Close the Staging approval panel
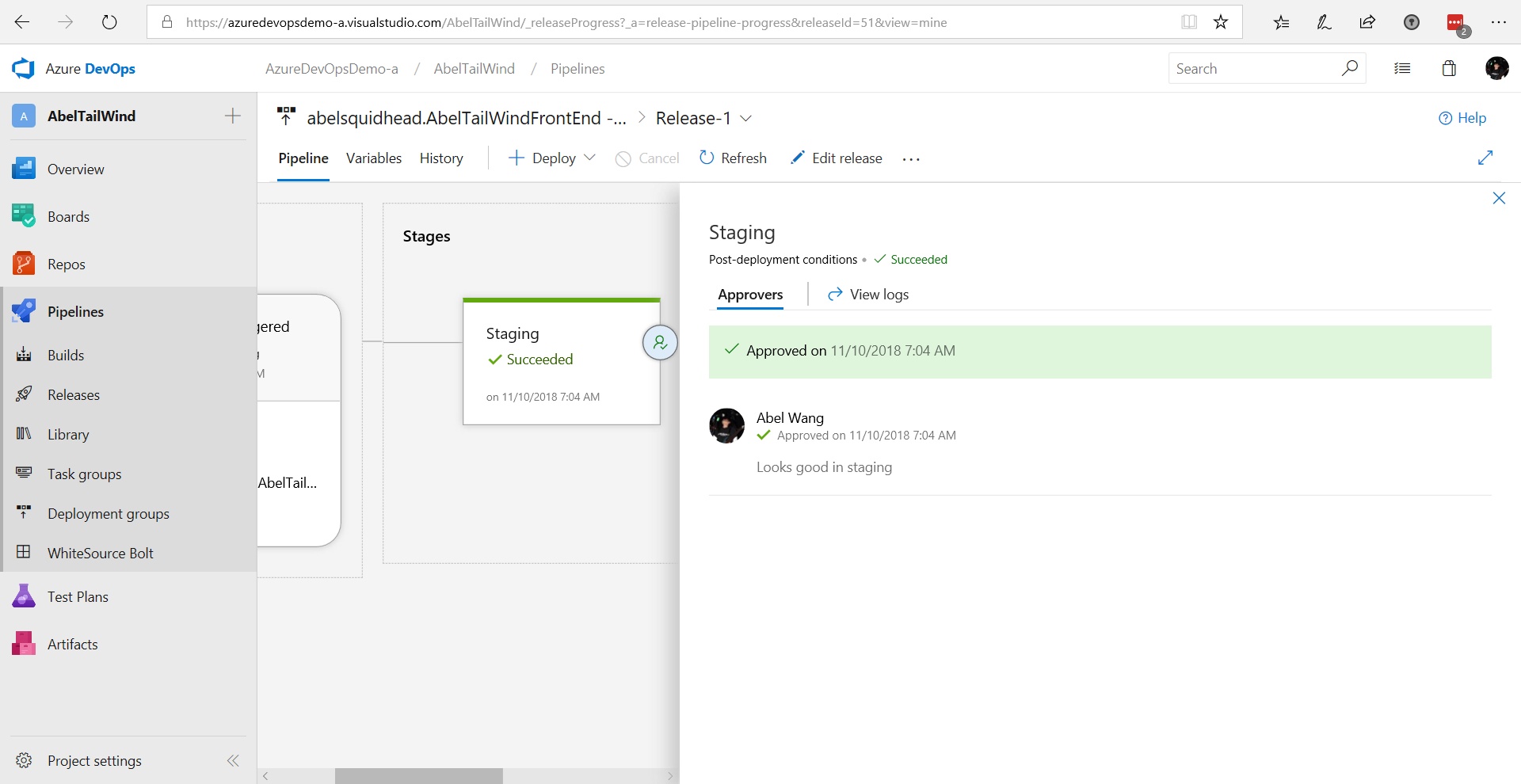The width and height of the screenshot is (1521, 784). click(1499, 198)
